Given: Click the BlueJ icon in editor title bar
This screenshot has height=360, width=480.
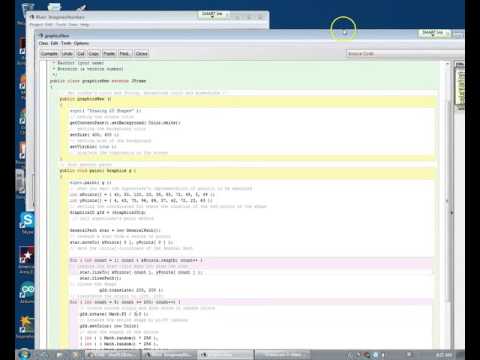Looking at the screenshot, I should click(41, 36).
